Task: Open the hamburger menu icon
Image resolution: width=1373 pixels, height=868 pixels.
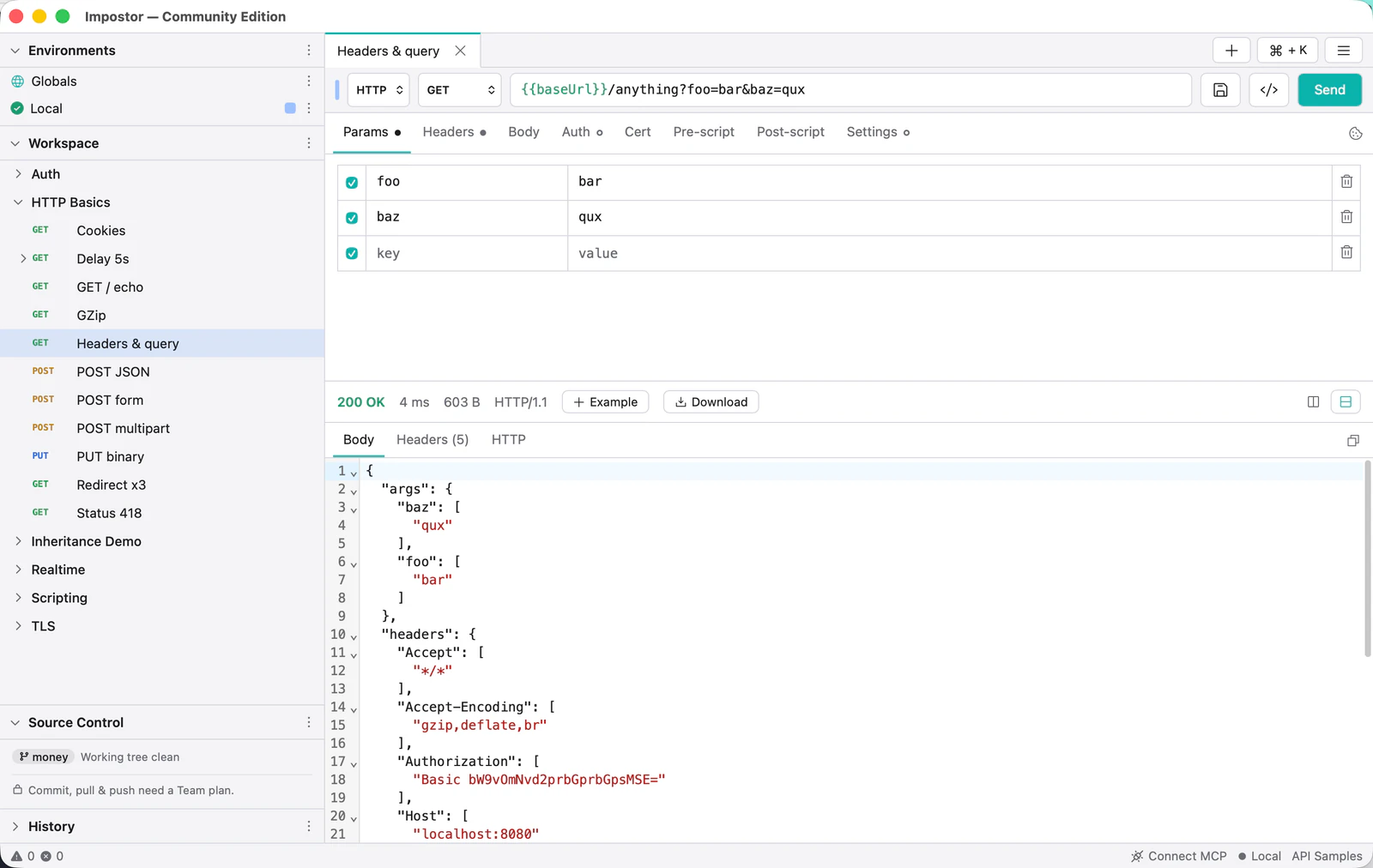Action: pyautogui.click(x=1344, y=51)
